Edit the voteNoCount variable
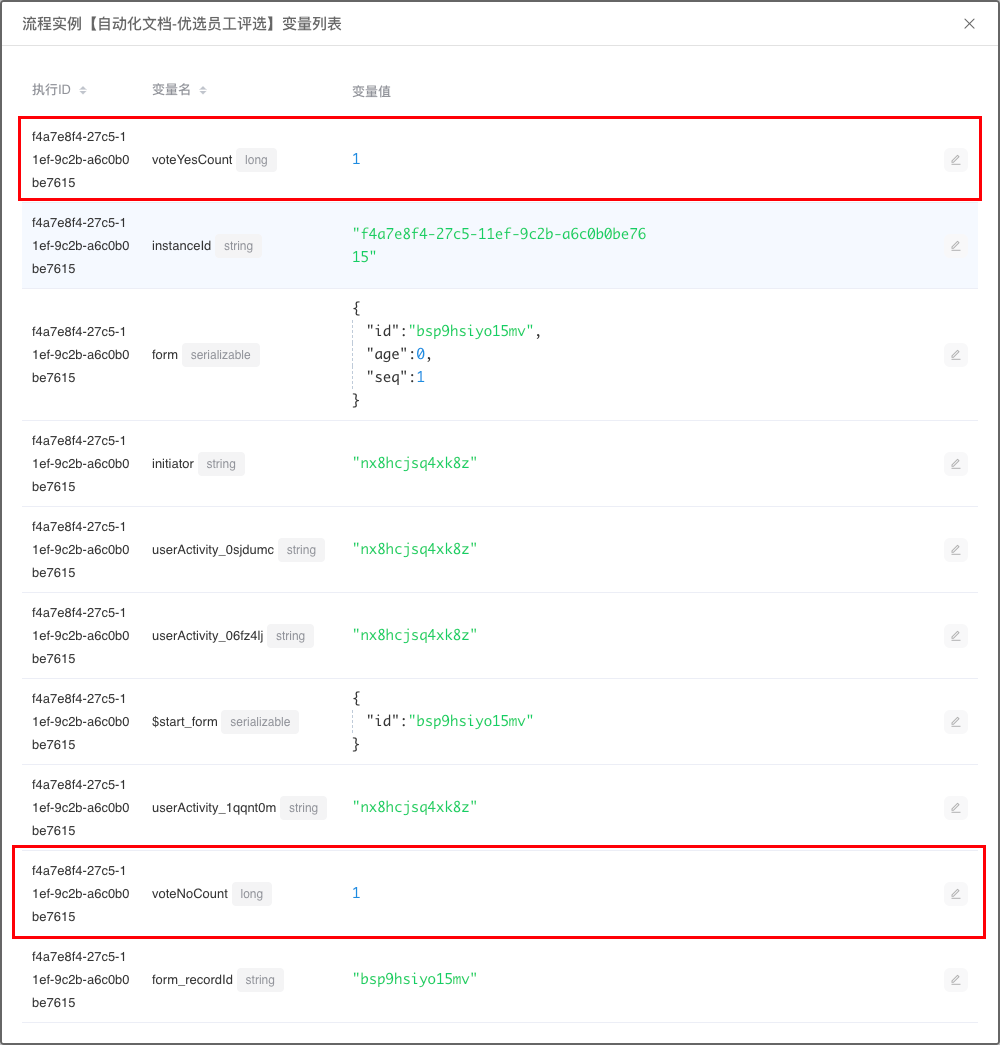1000x1045 pixels. pos(955,894)
